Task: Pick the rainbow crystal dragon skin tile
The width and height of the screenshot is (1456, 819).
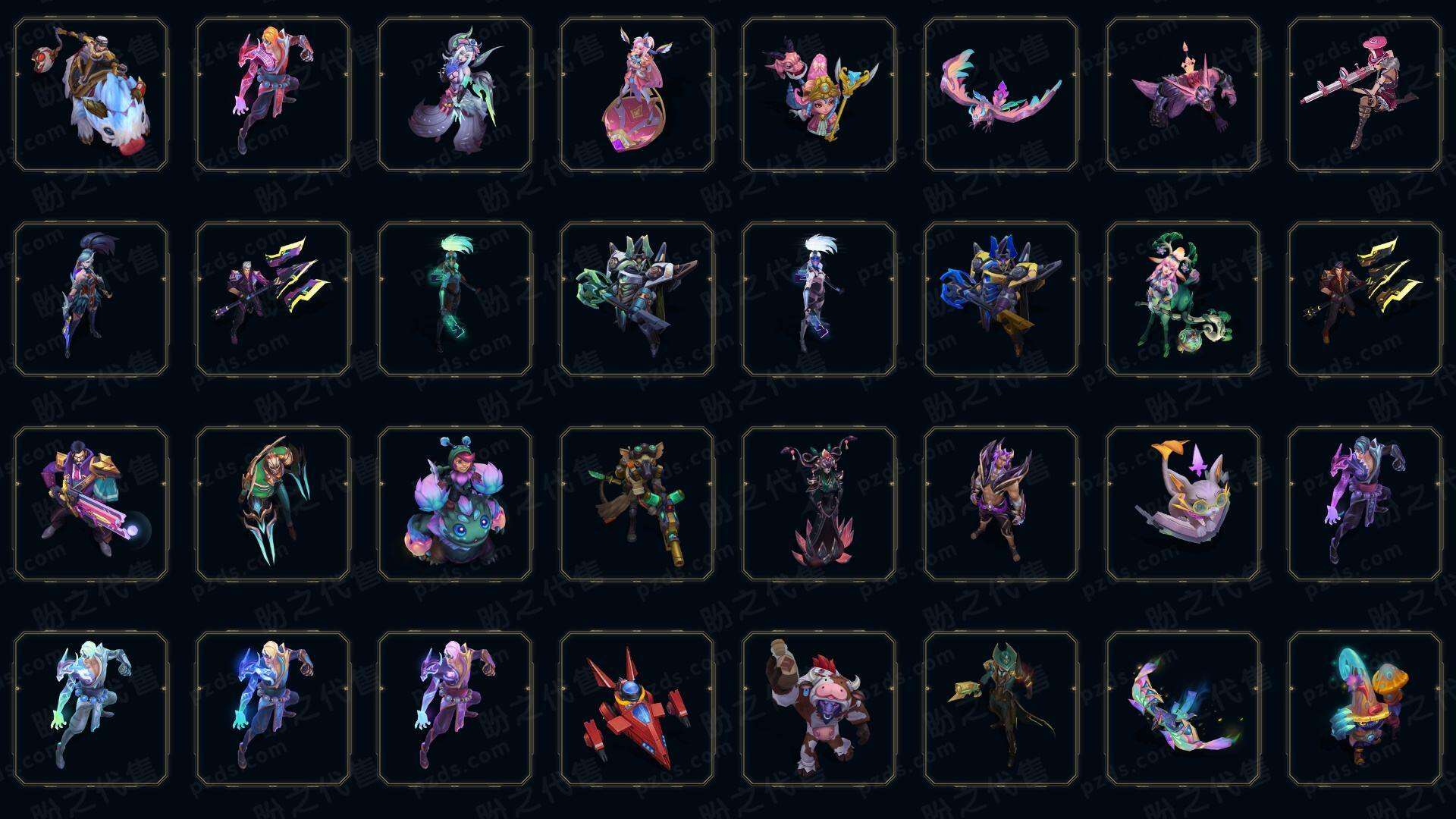Action: (x=1183, y=708)
